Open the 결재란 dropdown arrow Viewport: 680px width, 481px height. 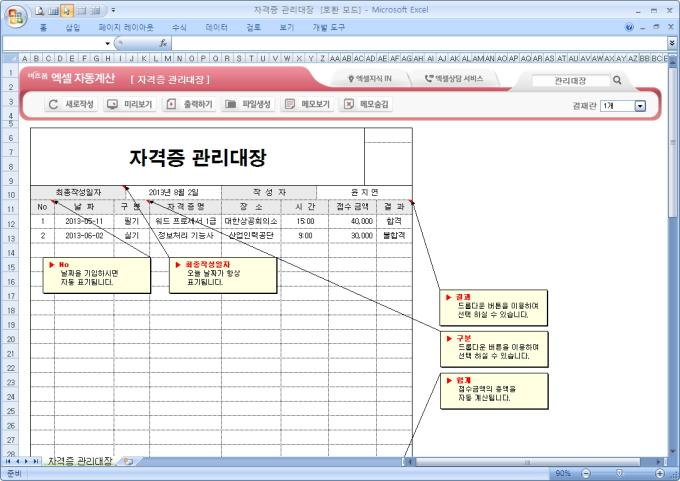point(640,106)
